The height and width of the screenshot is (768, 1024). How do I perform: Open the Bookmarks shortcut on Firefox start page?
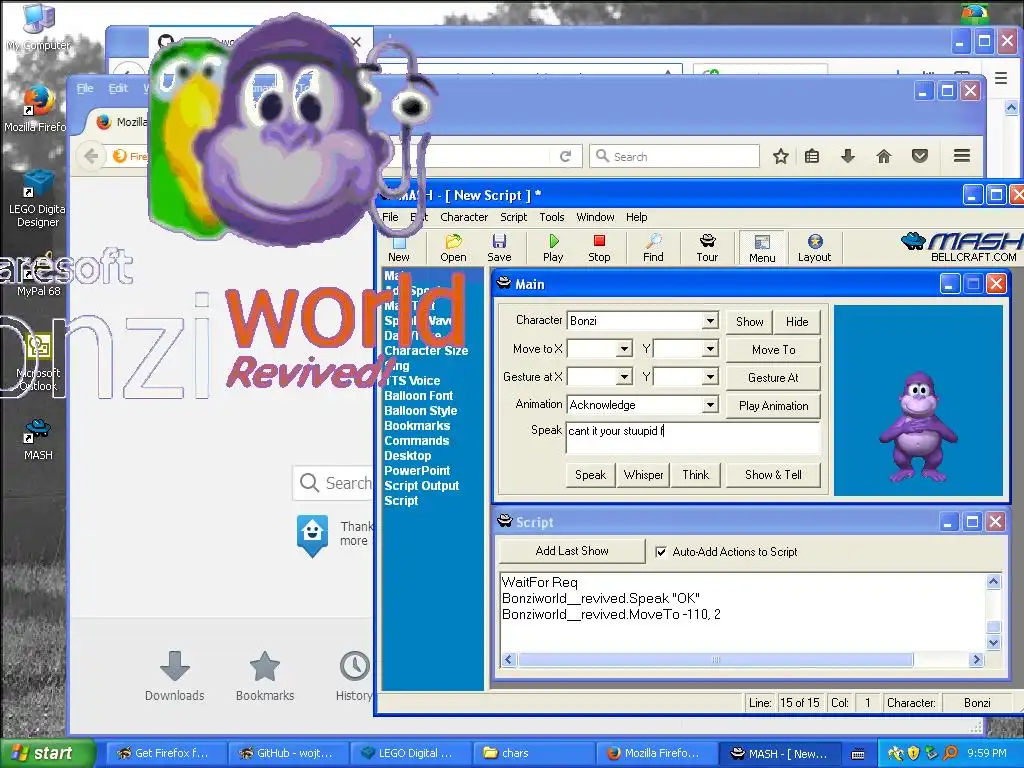pyautogui.click(x=264, y=676)
